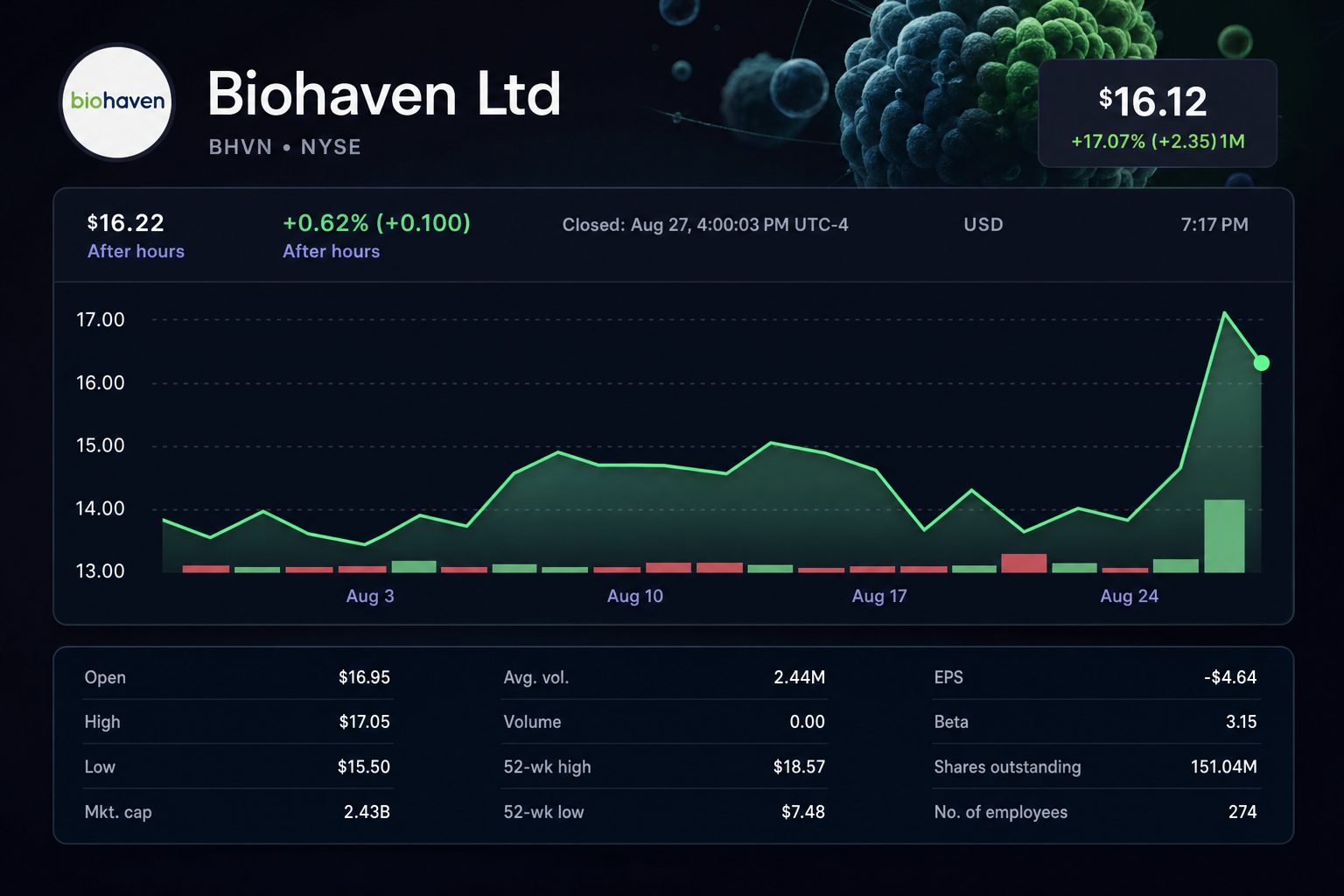Click the No. of employees value 274
Image resolution: width=1344 pixels, height=896 pixels.
click(1242, 812)
